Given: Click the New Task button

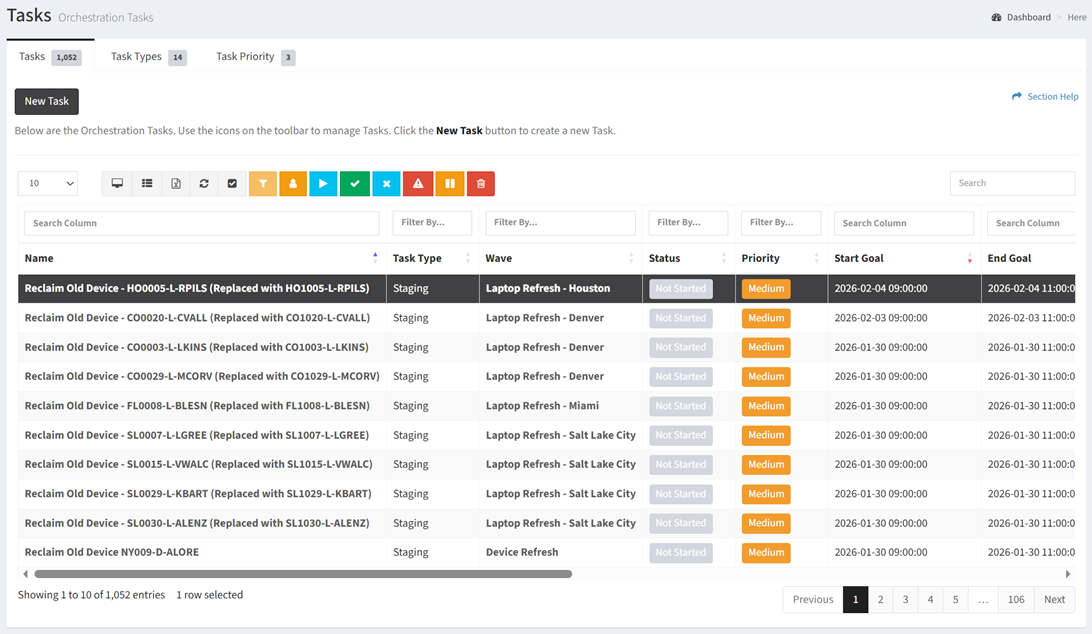Looking at the screenshot, I should point(46,101).
